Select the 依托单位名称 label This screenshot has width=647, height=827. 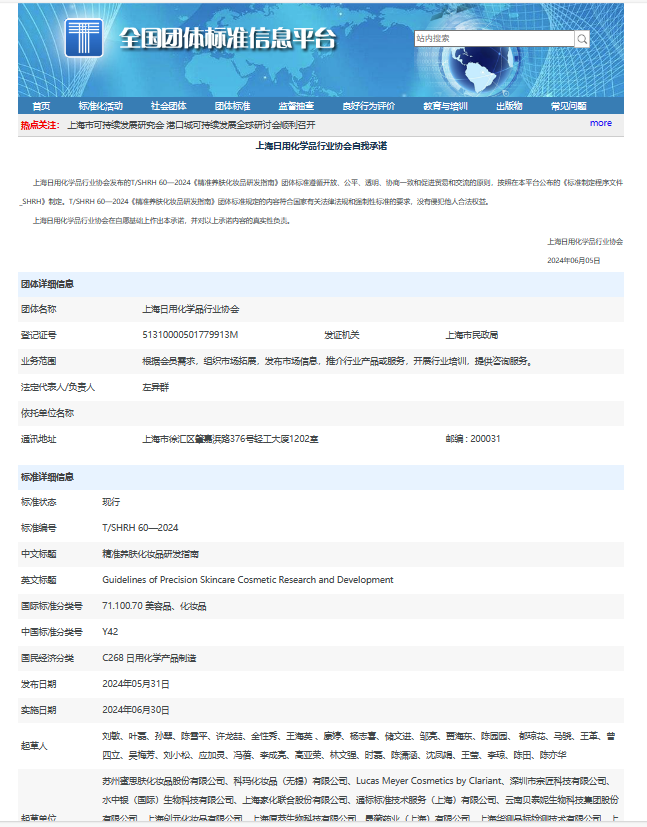tap(47, 413)
